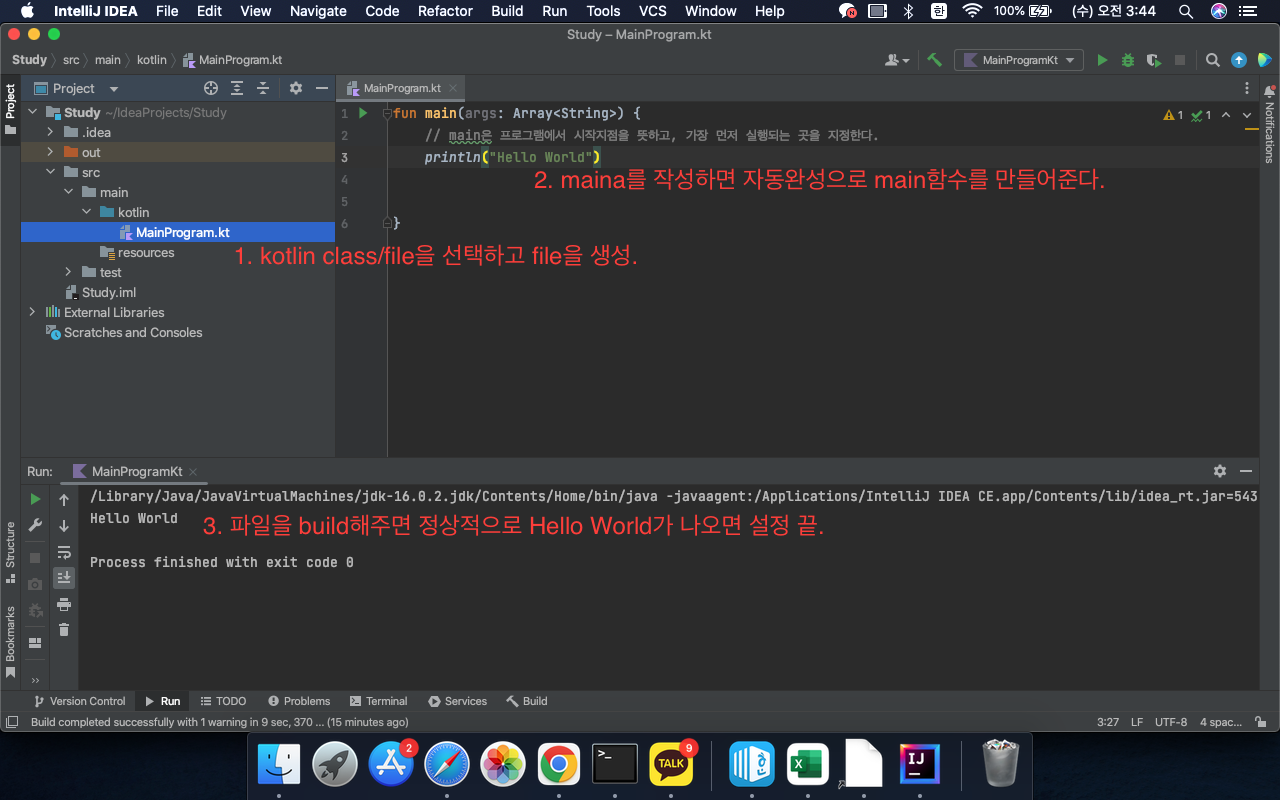Click the layout icon in Run panel sidebar

point(35,643)
